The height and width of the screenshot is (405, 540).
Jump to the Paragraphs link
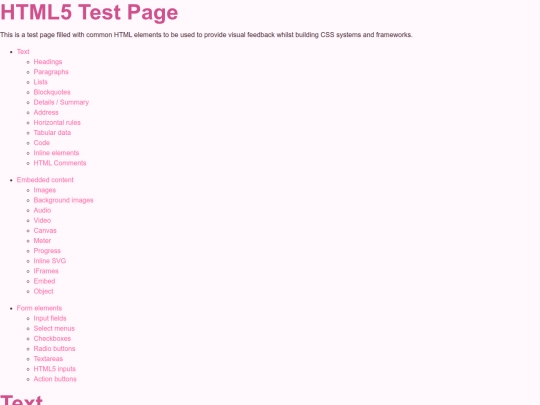[51, 72]
